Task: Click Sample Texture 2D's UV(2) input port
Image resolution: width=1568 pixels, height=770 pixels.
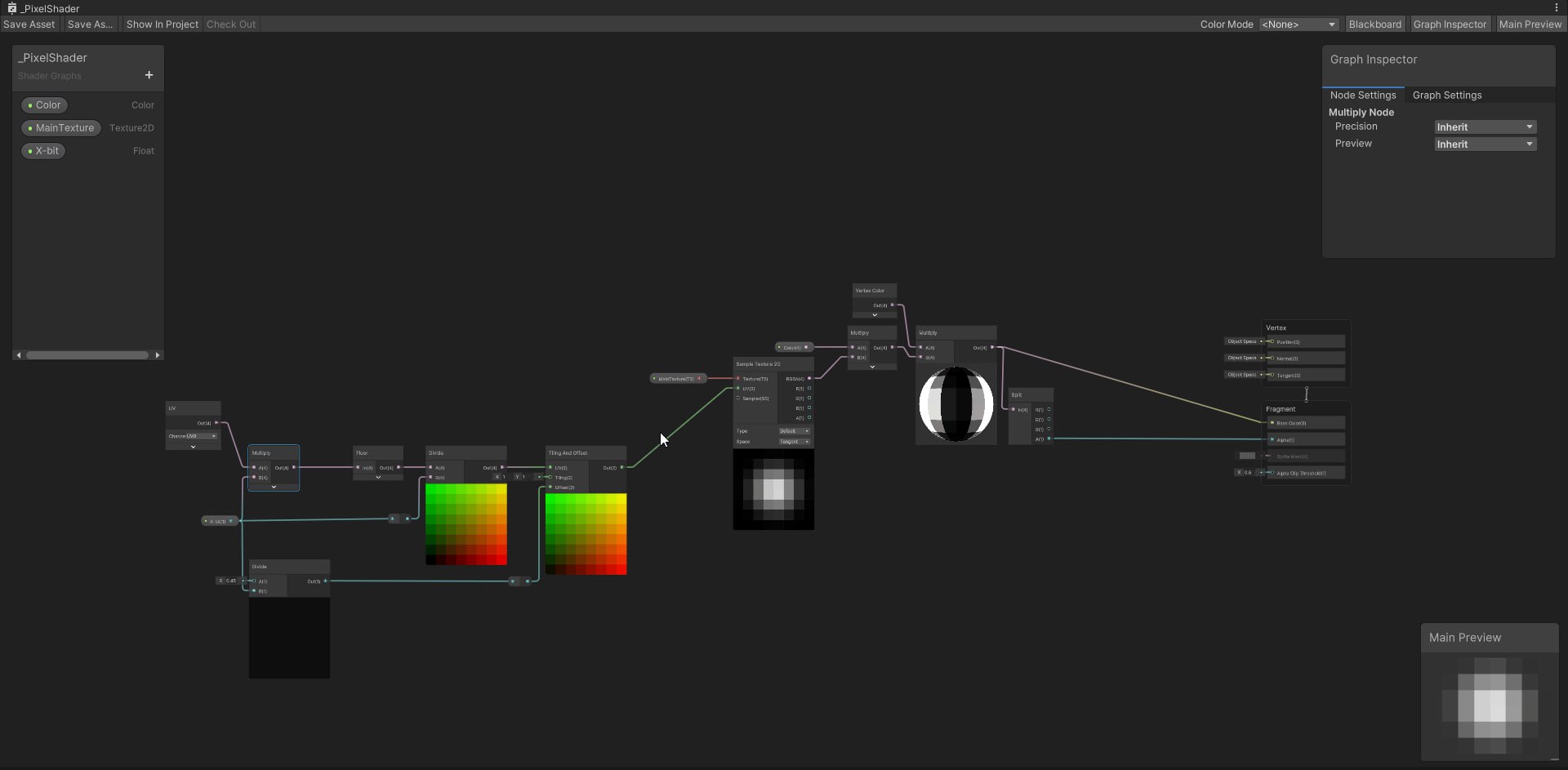Action: pyautogui.click(x=738, y=389)
